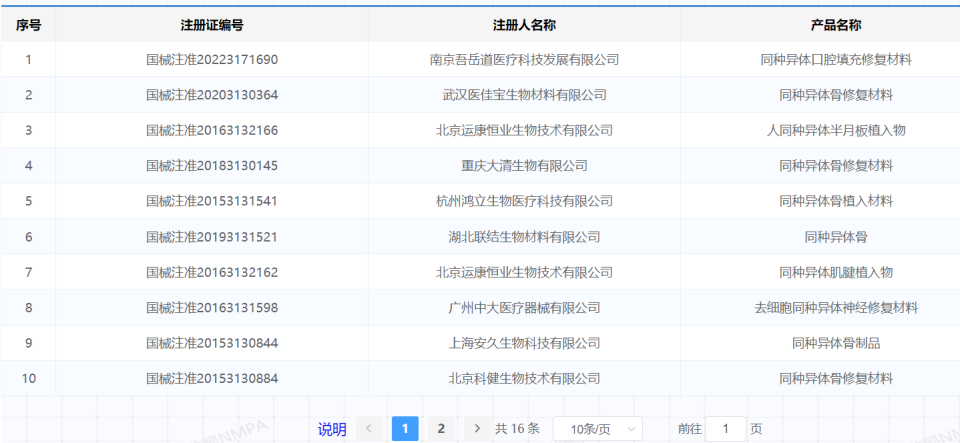Click 同种异体骨修复材料 in row 10
The width and height of the screenshot is (960, 443).
click(836, 379)
